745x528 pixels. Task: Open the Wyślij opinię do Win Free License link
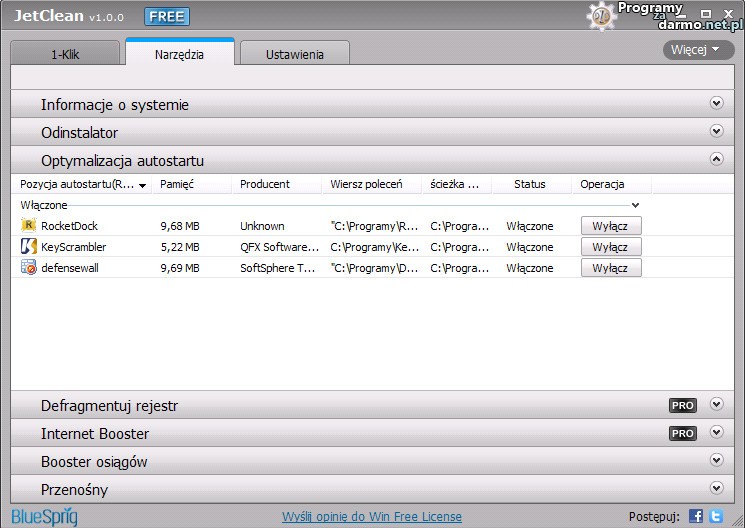[372, 516]
